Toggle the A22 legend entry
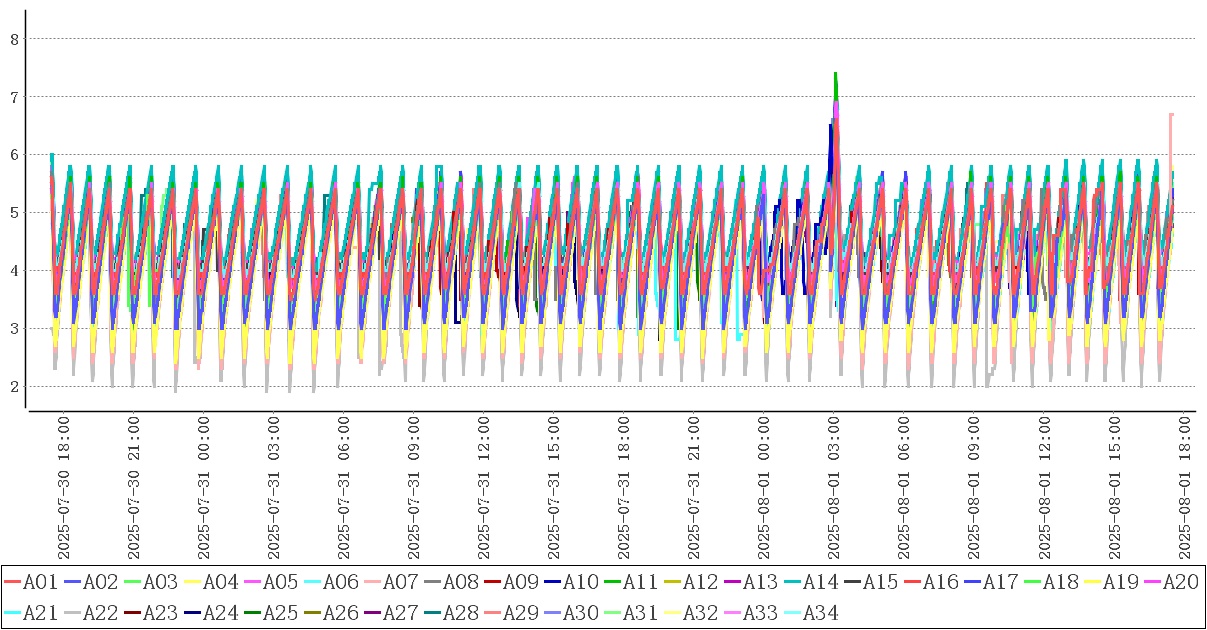The width and height of the screenshot is (1207, 630). click(x=100, y=613)
